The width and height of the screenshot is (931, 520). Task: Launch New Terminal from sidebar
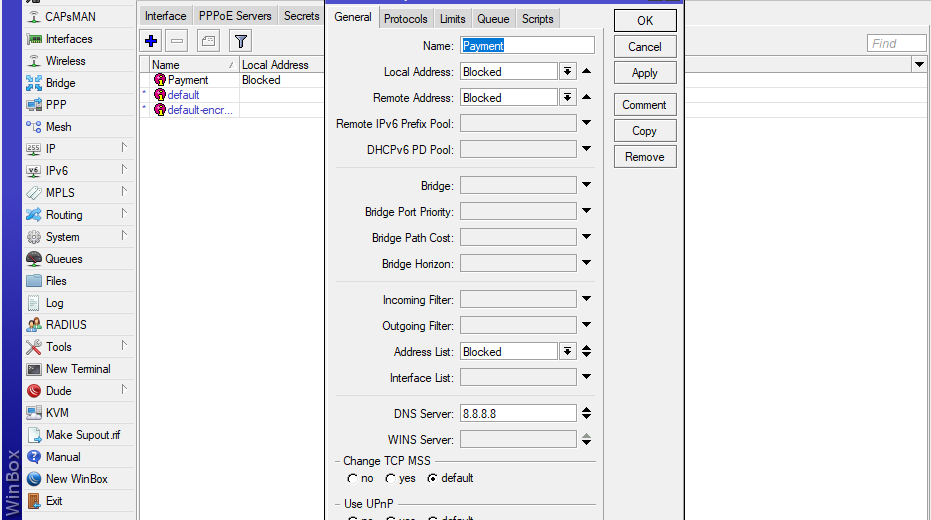pyautogui.click(x=78, y=369)
